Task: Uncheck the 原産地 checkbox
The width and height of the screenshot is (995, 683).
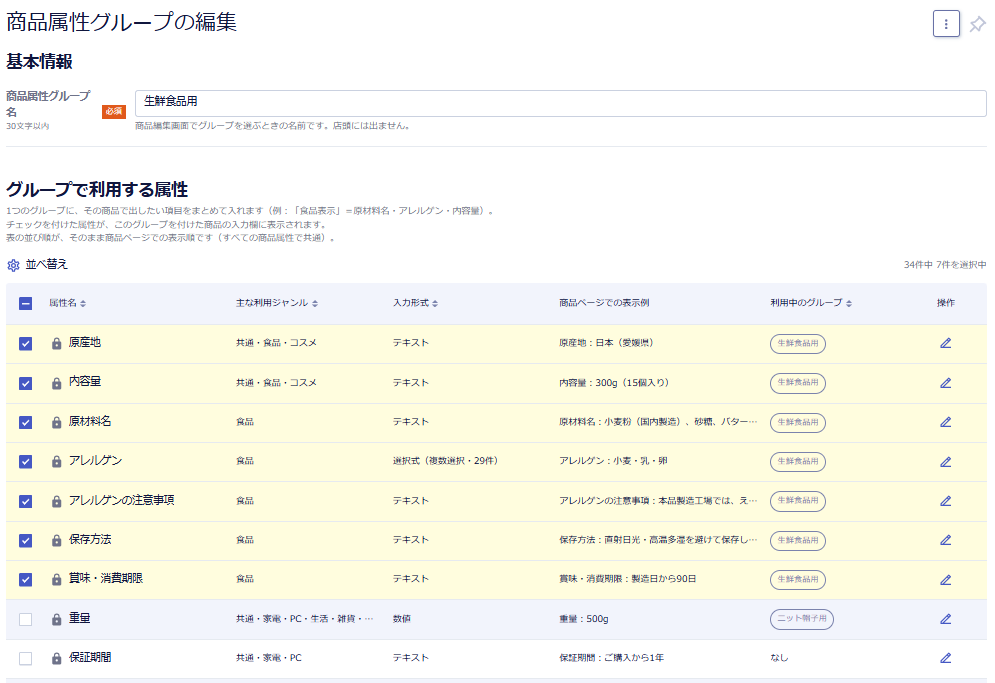Action: pos(25,343)
